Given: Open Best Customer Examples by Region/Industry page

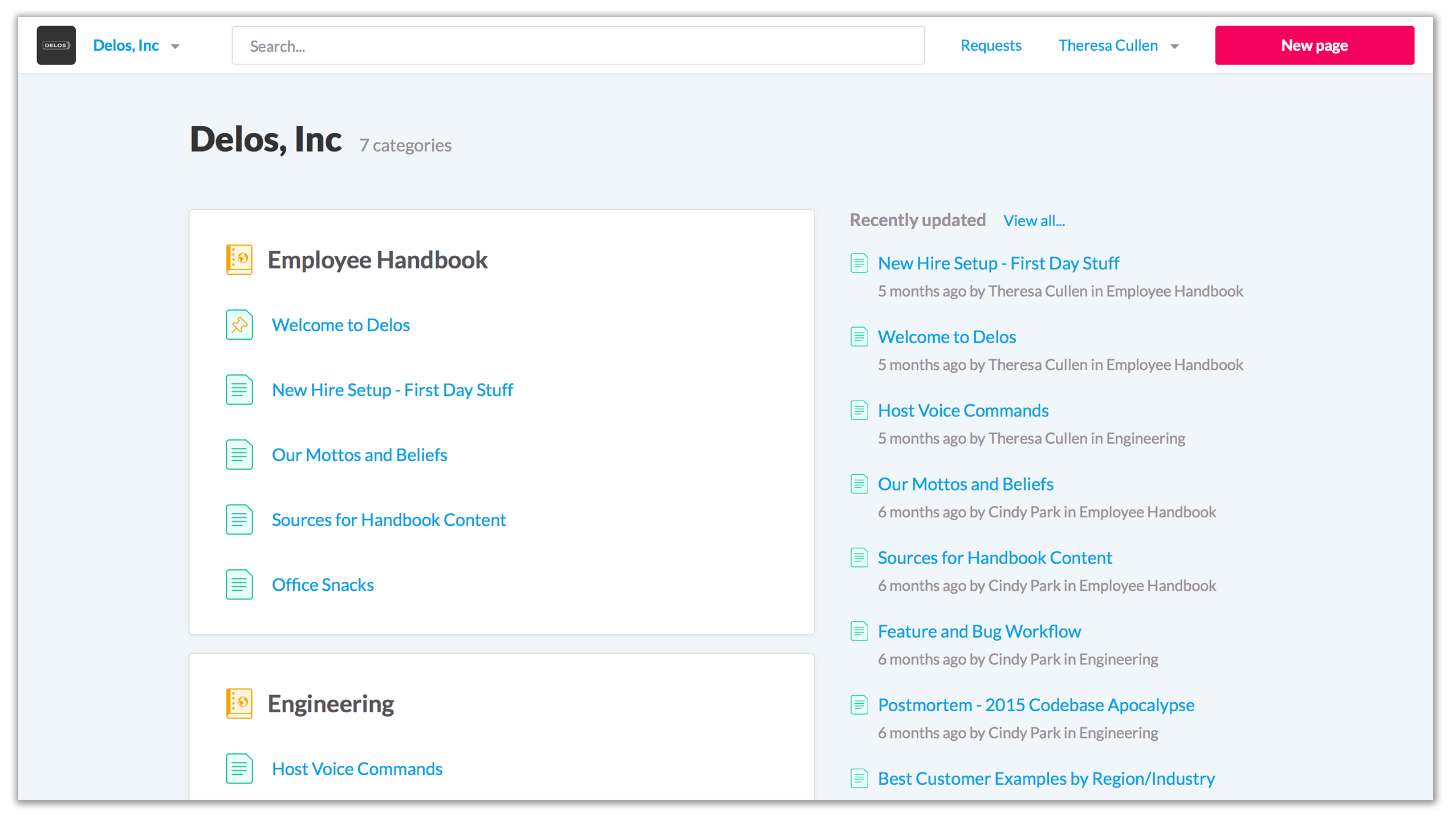Looking at the screenshot, I should pyautogui.click(x=1046, y=778).
